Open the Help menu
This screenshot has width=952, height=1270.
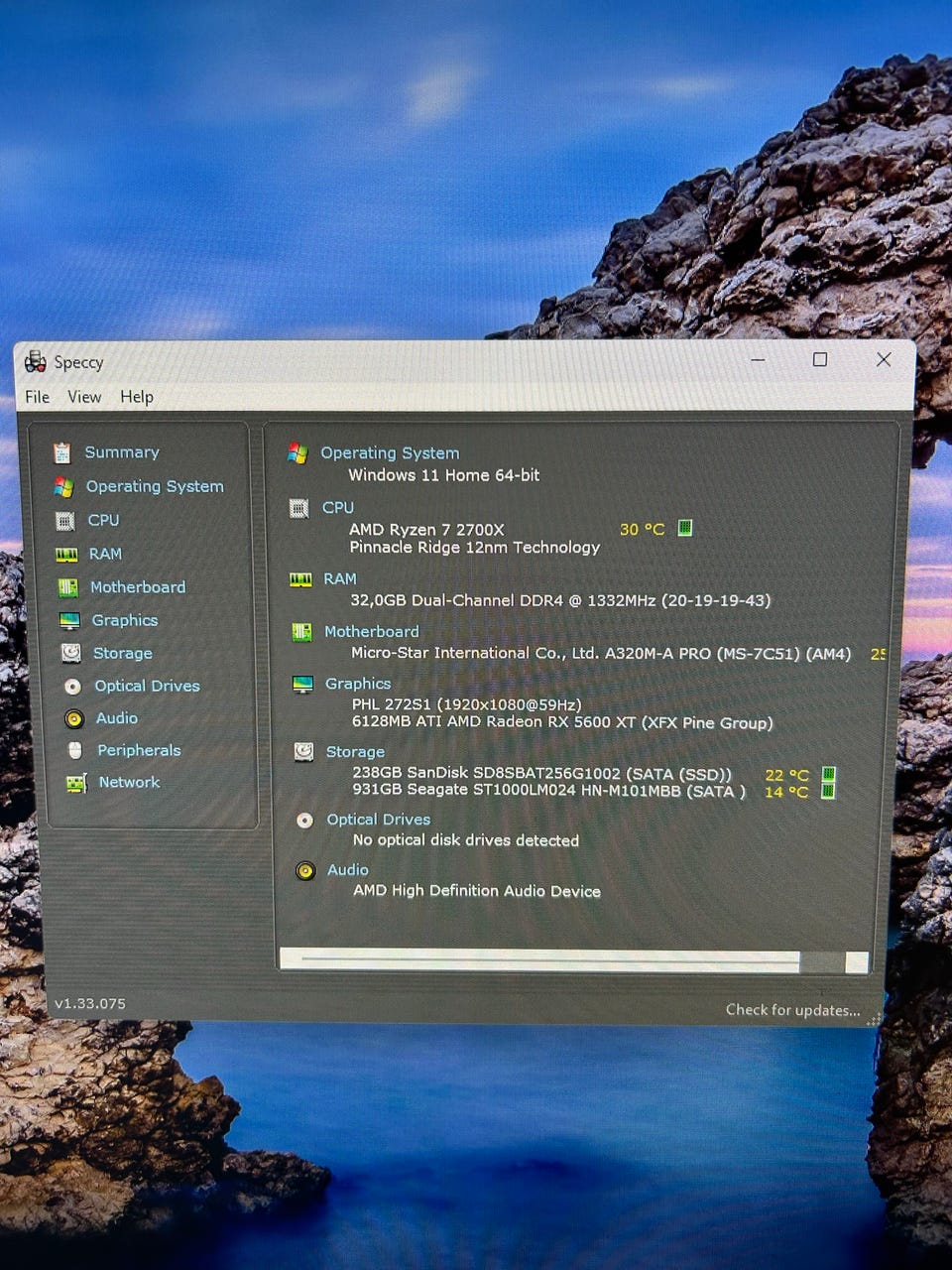(x=137, y=397)
